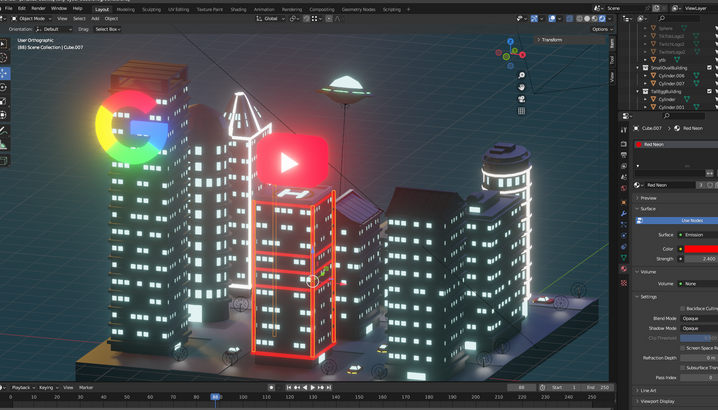
Task: Switch to the Geometry Nodes workspace tab
Action: pyautogui.click(x=358, y=9)
